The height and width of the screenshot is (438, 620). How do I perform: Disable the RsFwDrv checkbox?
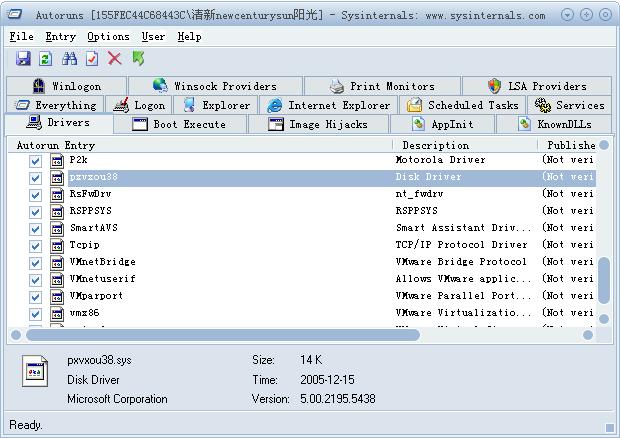tap(35, 195)
